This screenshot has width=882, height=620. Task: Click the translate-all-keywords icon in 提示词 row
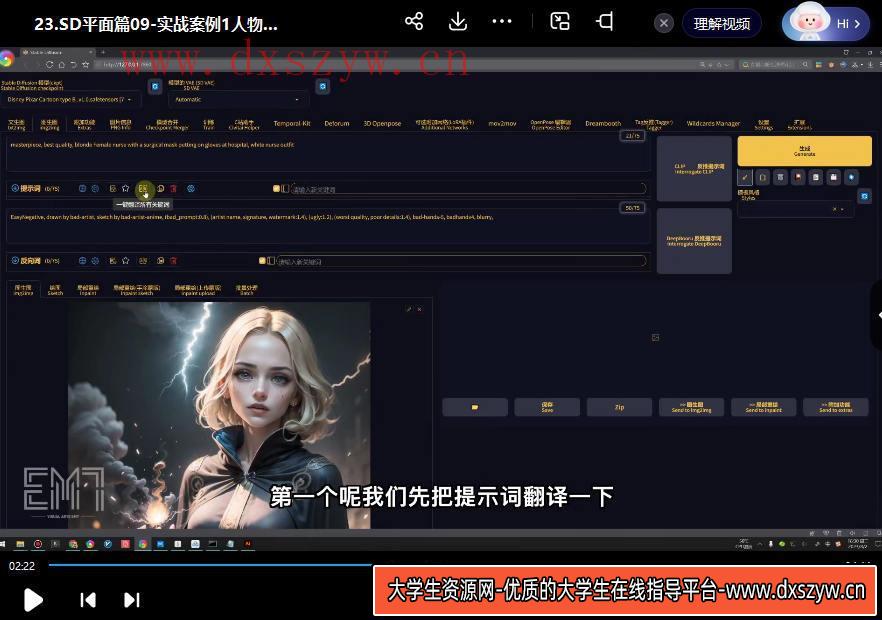click(143, 188)
